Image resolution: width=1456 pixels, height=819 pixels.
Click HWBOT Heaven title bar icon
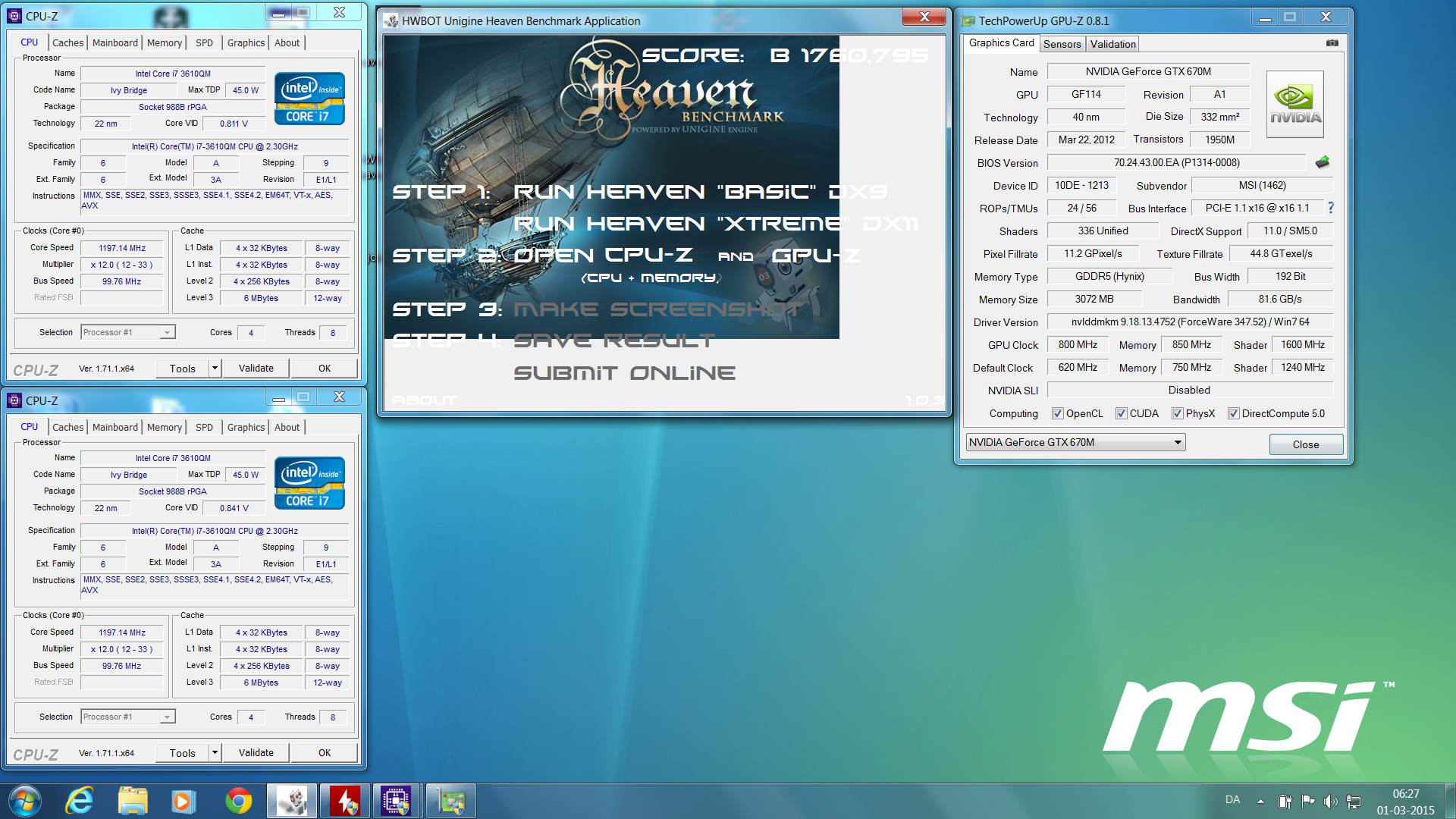point(391,20)
